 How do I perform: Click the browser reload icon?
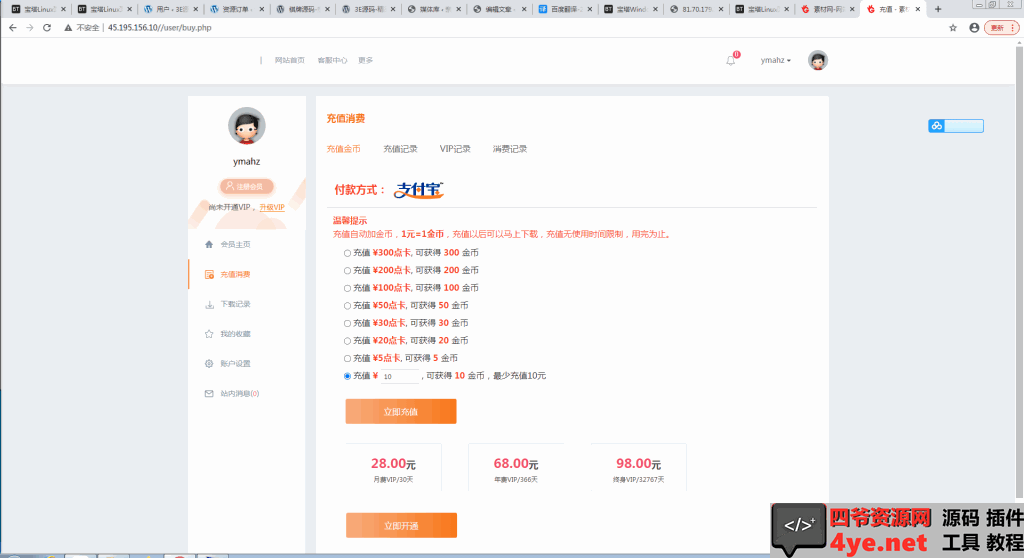click(46, 28)
